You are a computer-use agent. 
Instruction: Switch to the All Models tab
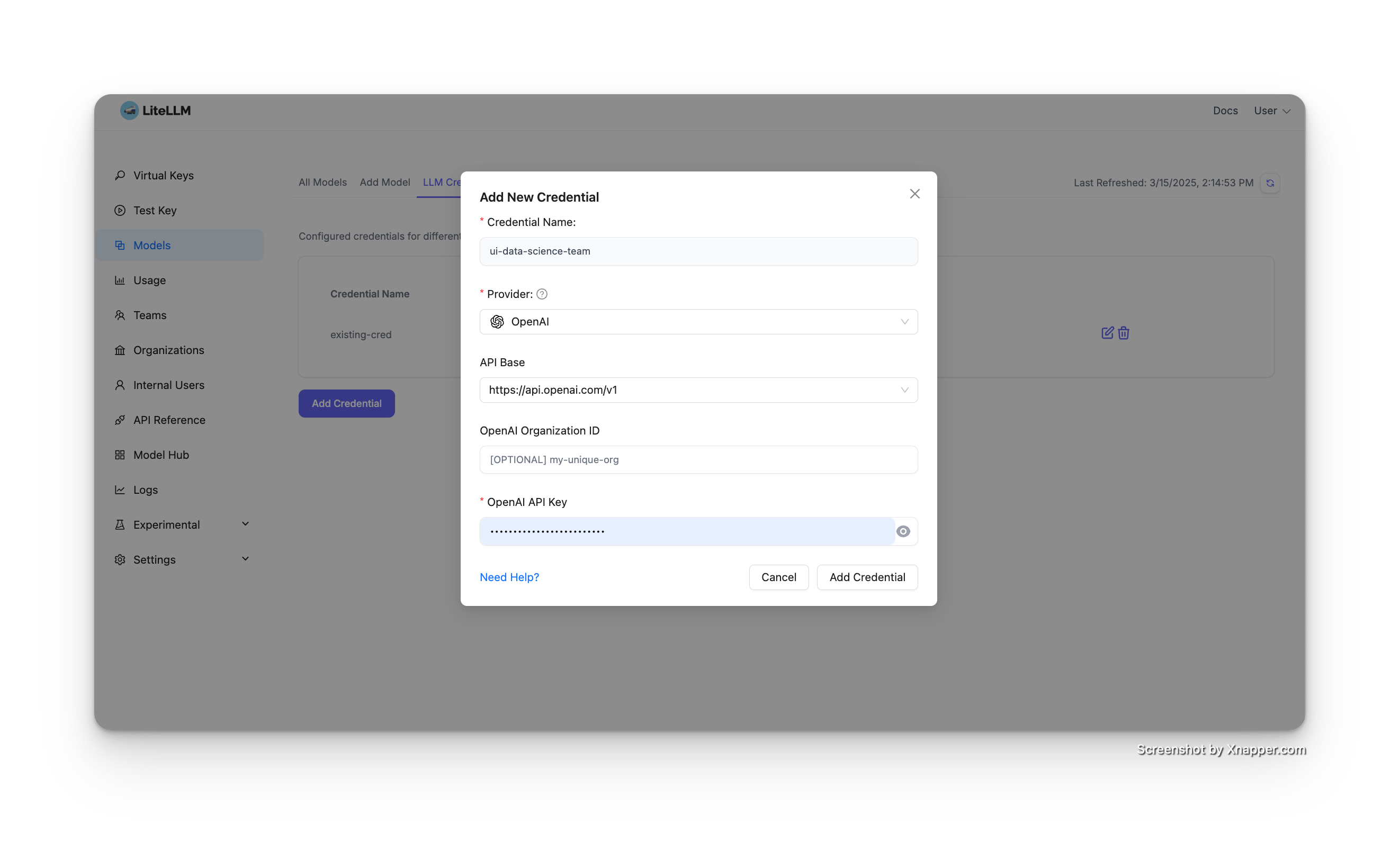click(x=322, y=182)
